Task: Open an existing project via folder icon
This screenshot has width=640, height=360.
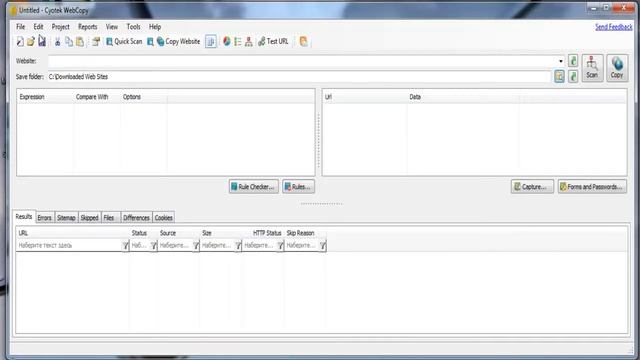Action: coord(31,41)
